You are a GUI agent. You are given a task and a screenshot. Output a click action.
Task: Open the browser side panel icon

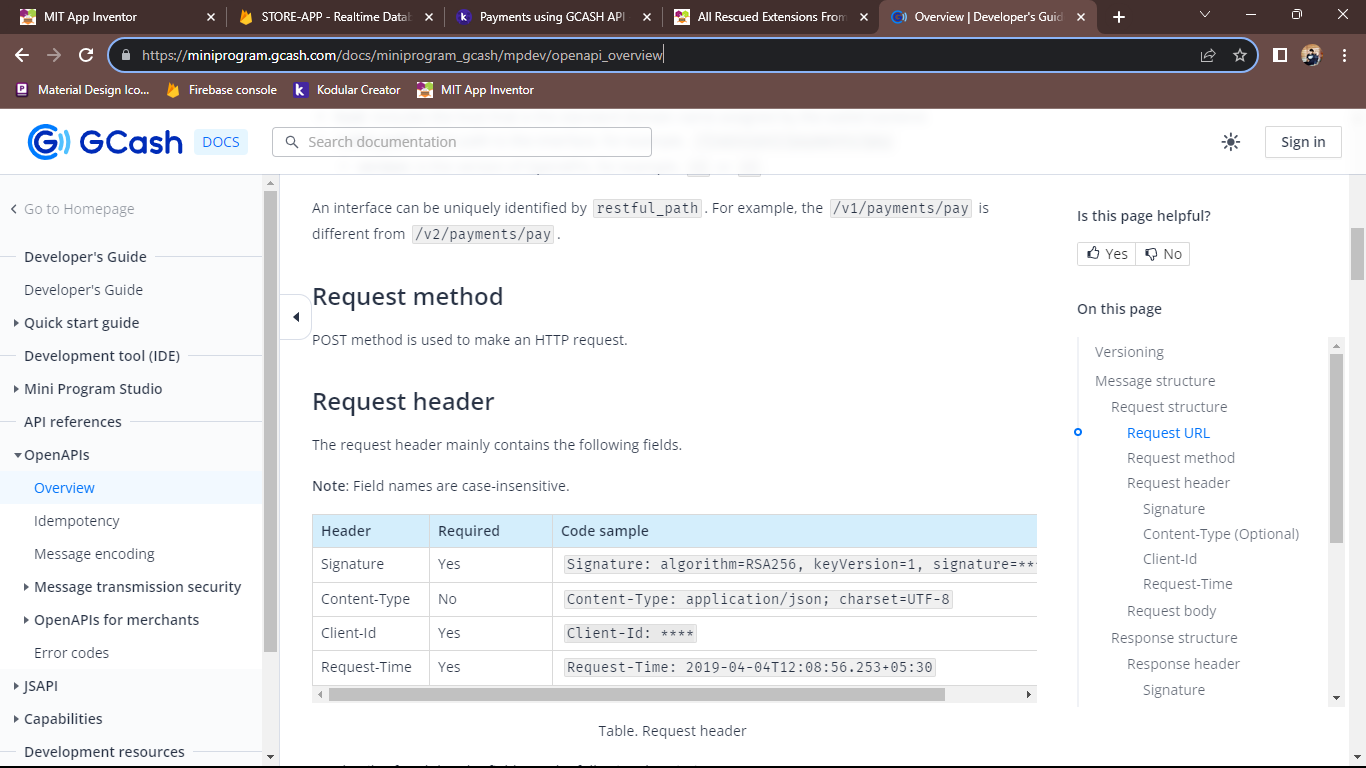[1280, 55]
